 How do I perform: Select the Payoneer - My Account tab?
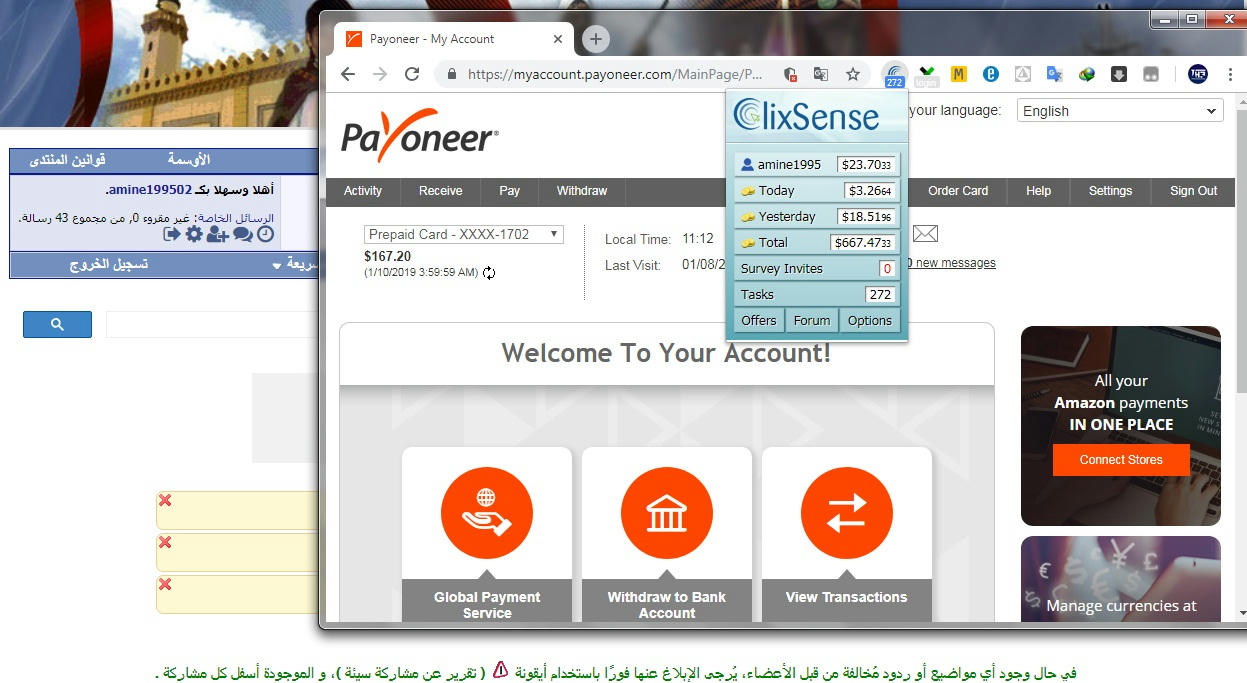click(x=455, y=39)
